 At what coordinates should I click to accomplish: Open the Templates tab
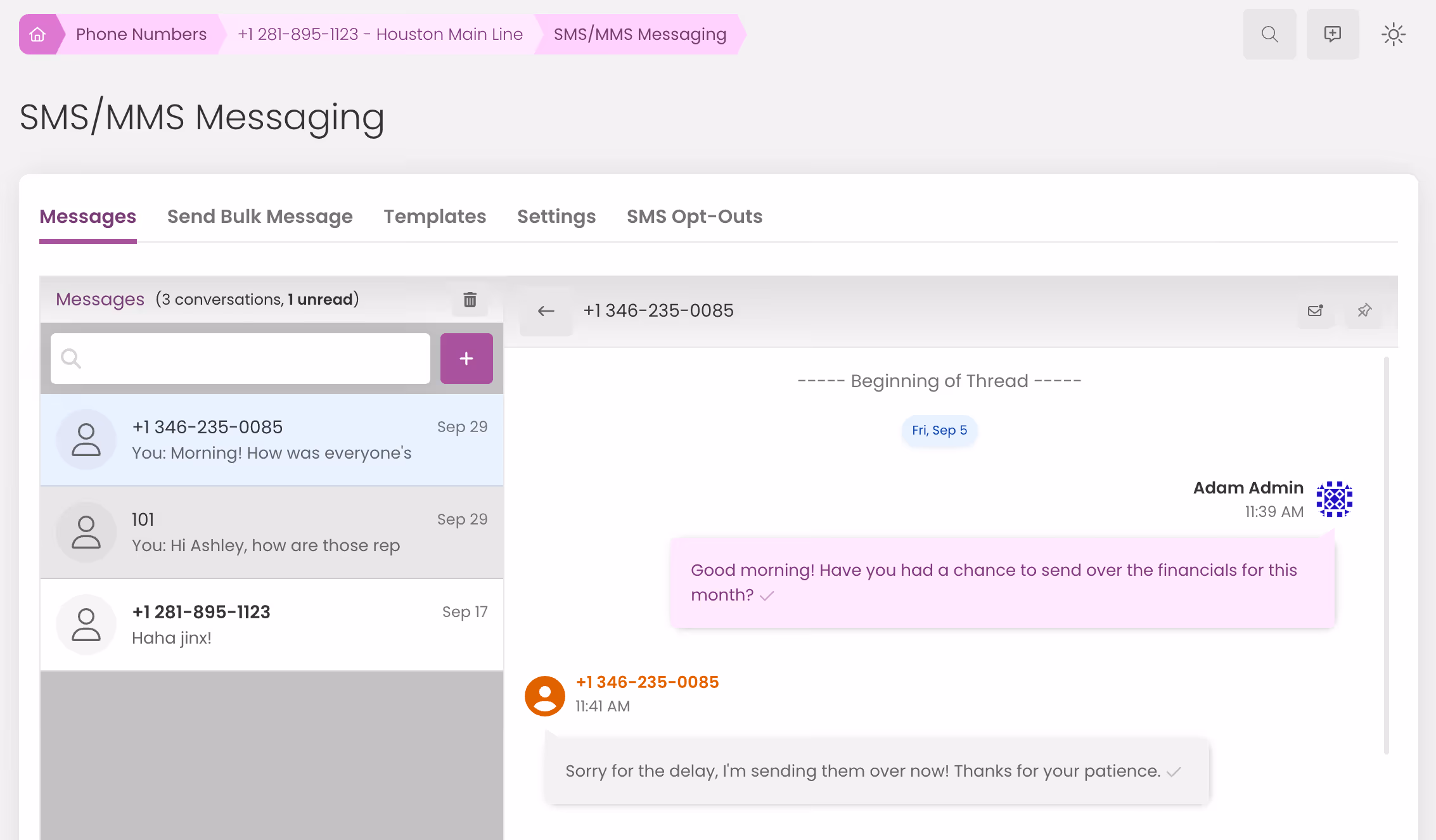pos(435,217)
